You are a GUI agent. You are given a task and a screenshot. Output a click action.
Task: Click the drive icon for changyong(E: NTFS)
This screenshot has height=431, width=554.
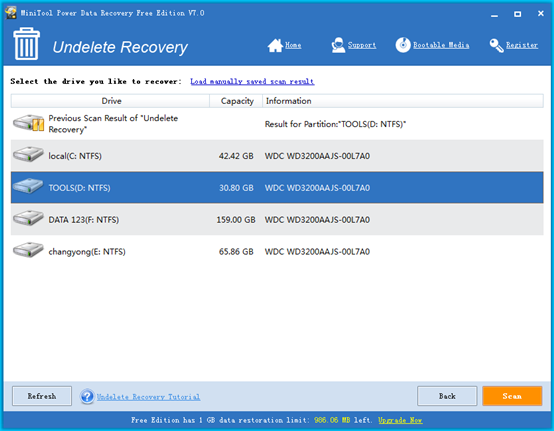click(x=28, y=250)
